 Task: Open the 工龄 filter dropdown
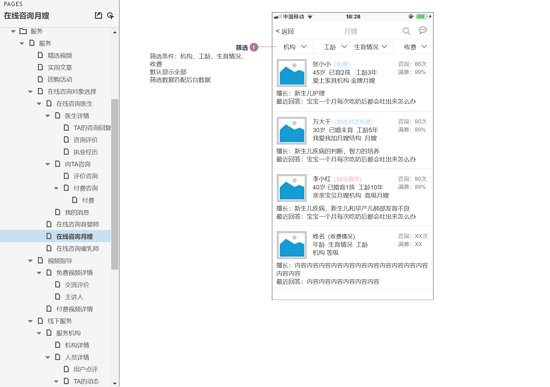(x=335, y=47)
